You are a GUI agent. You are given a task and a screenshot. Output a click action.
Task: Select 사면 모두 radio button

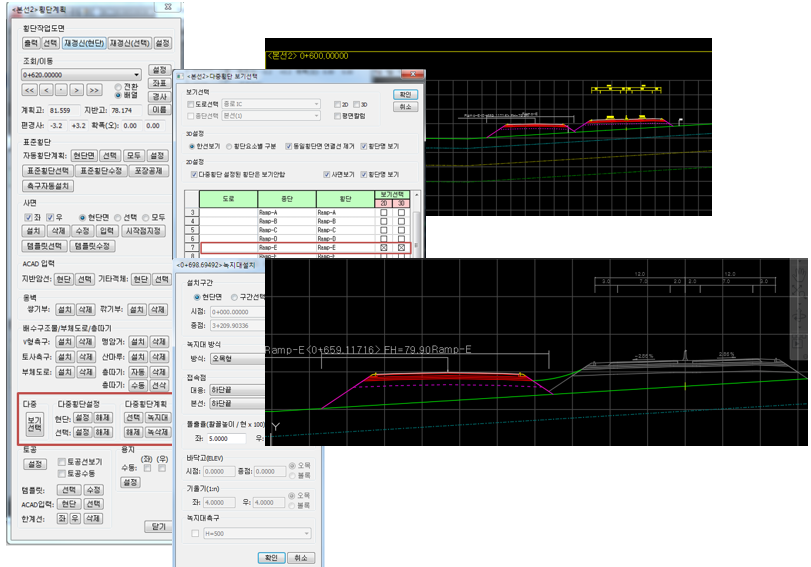click(146, 217)
